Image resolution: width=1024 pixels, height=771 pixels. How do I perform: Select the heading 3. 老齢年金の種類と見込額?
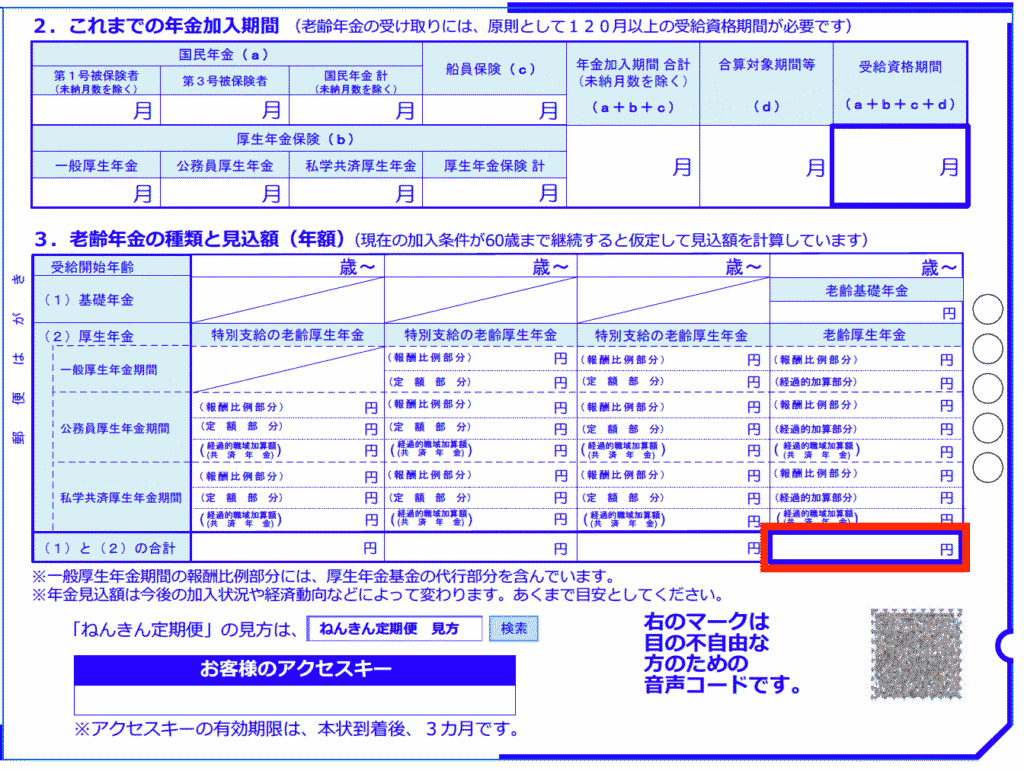click(x=189, y=239)
